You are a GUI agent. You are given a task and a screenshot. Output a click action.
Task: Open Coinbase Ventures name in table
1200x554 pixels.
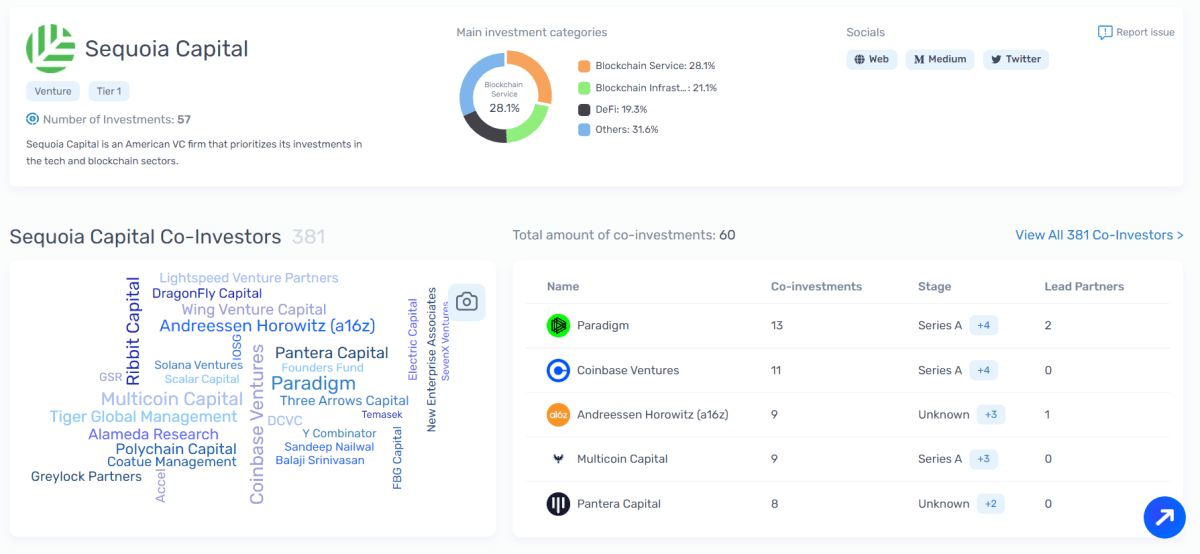(x=628, y=370)
